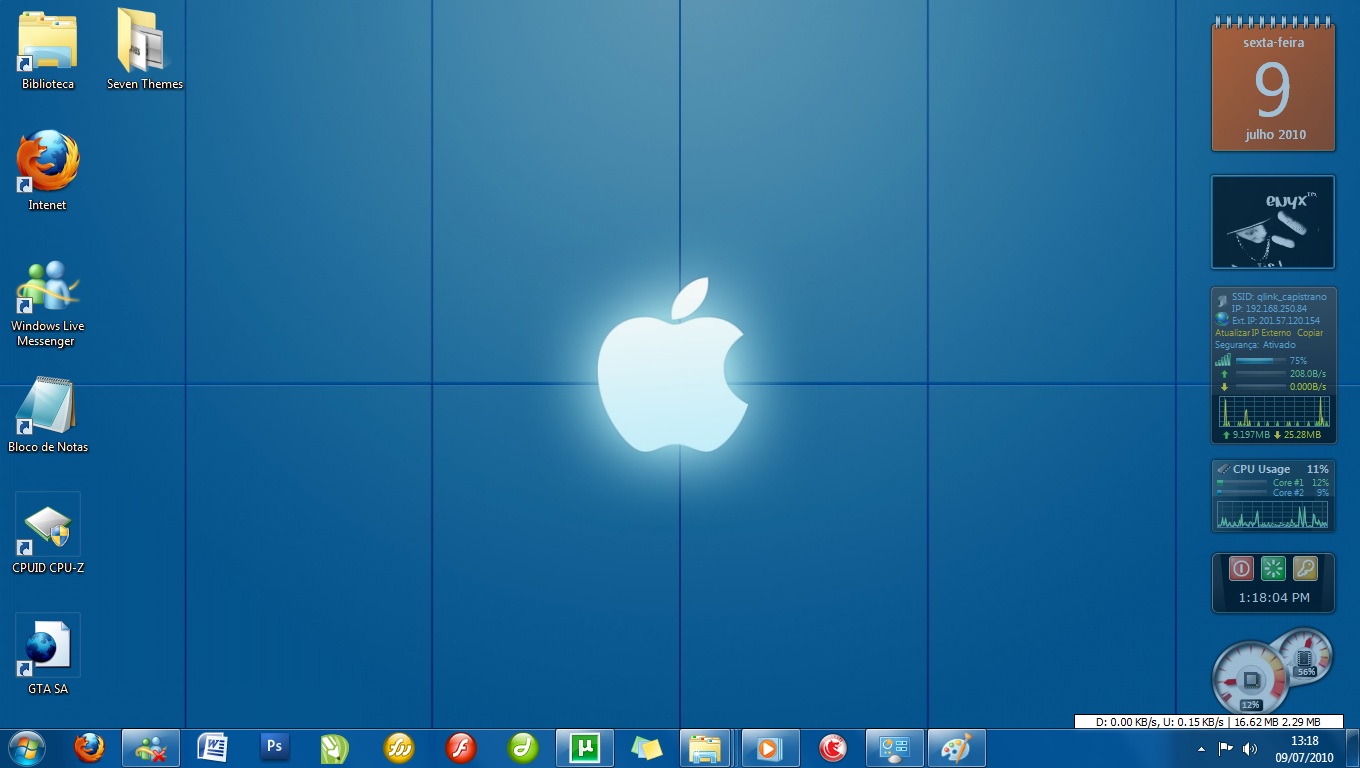Open Windows Live Messenger desktop shortcut

point(47,303)
